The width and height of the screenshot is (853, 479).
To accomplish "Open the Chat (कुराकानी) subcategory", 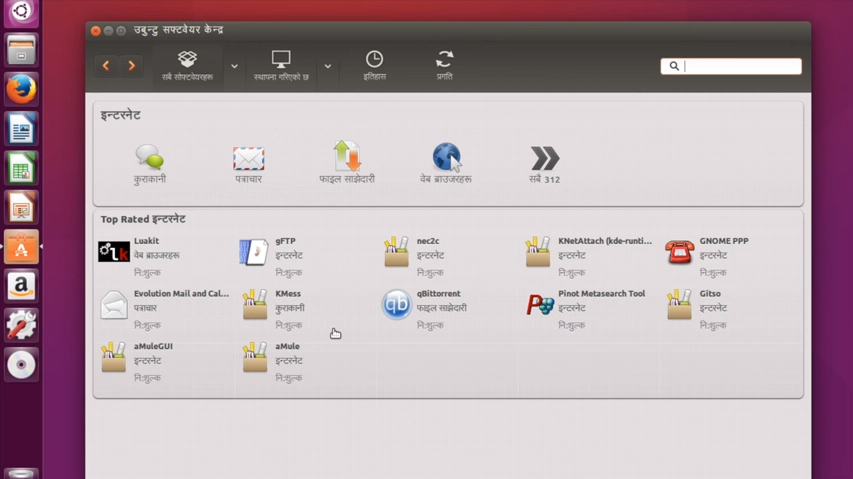I will [150, 164].
